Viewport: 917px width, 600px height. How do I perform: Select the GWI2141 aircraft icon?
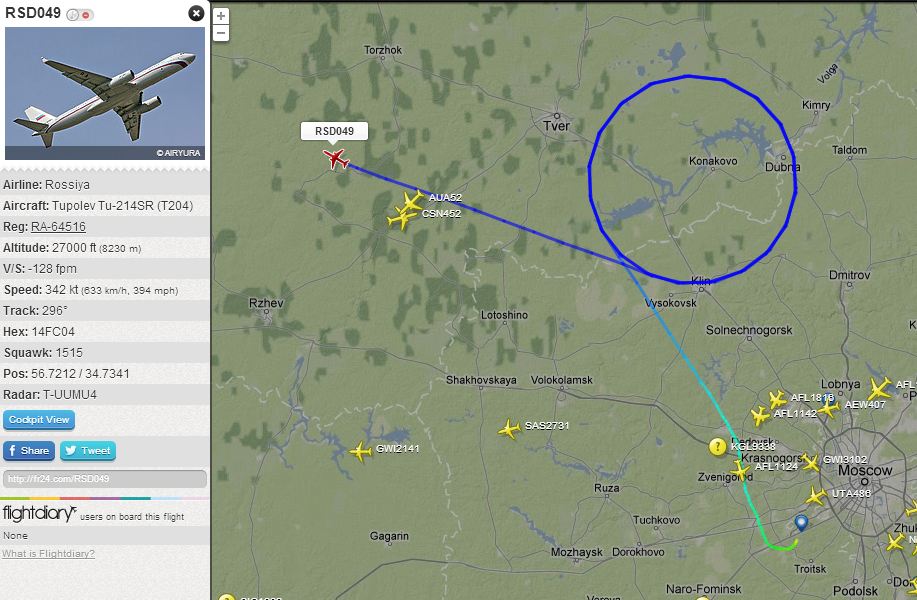(x=360, y=451)
